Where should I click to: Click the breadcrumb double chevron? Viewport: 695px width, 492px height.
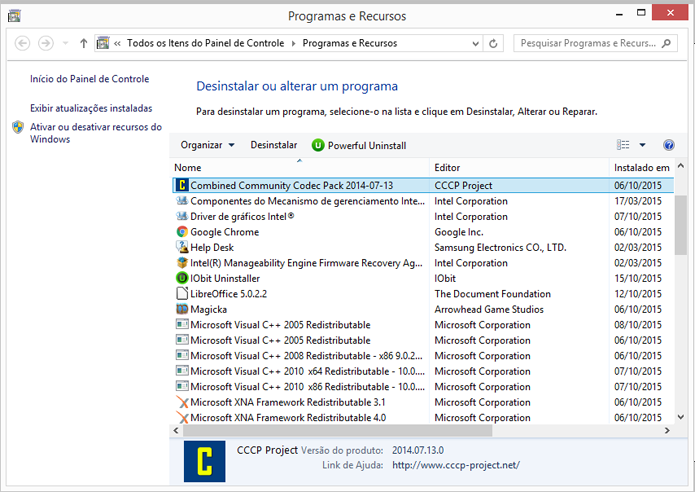(117, 43)
